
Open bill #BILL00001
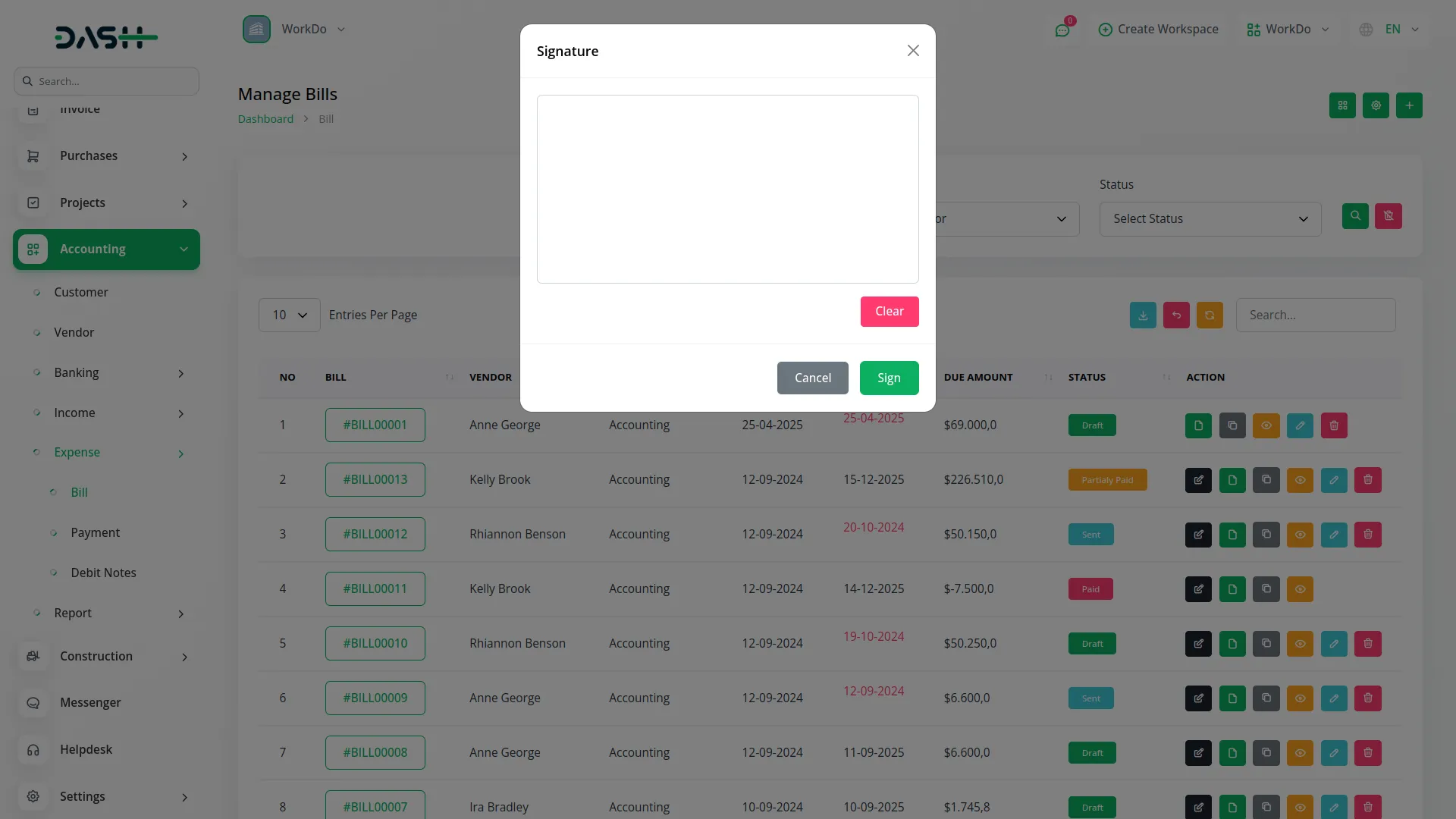tap(375, 425)
